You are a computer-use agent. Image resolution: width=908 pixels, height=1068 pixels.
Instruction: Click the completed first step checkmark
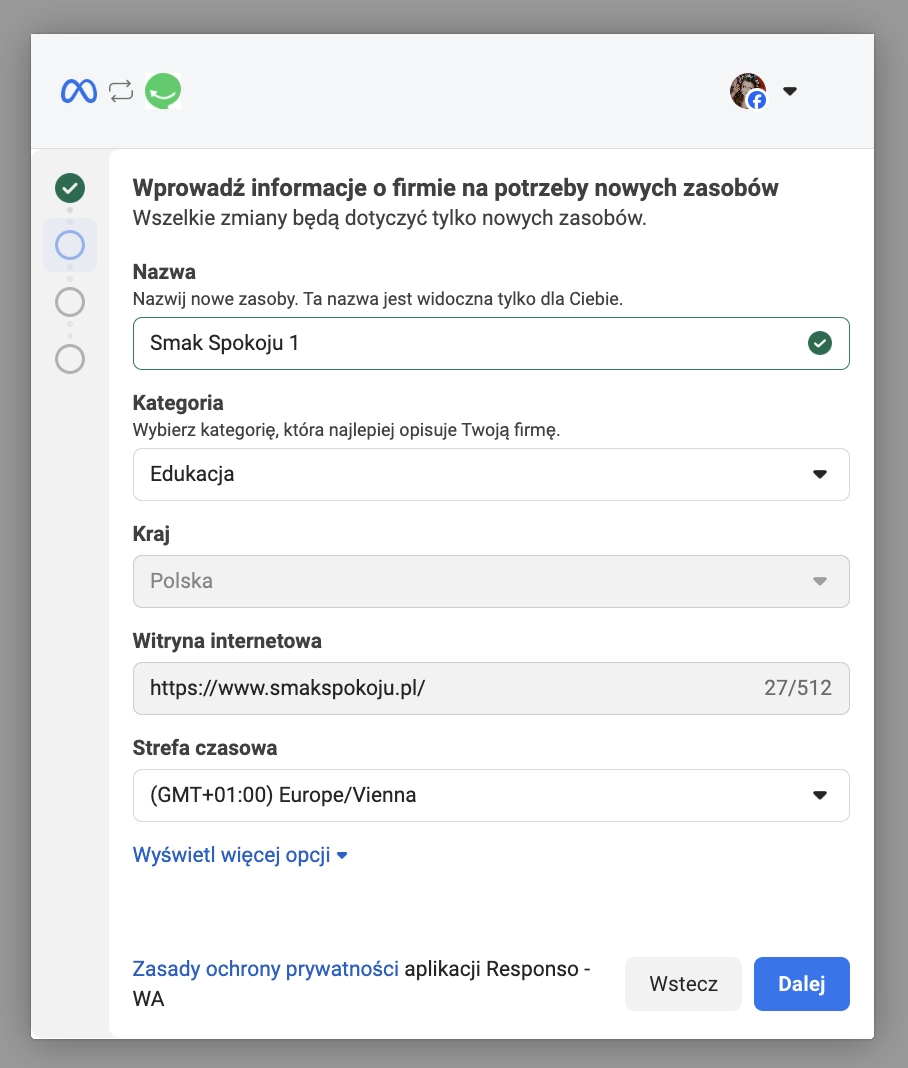[x=70, y=187]
